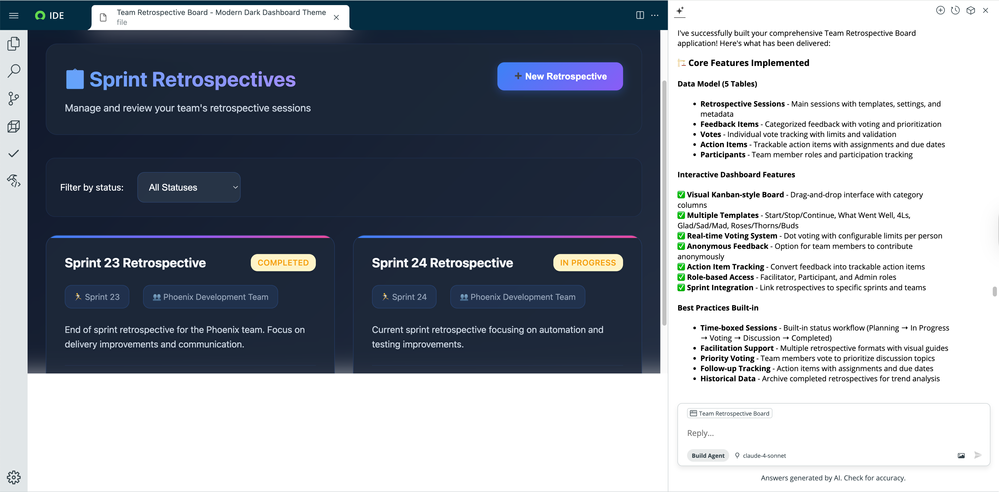Viewport: 999px width, 492px height.
Task: Click the Facilitation Support bullet
Action: pyautogui.click(x=824, y=349)
